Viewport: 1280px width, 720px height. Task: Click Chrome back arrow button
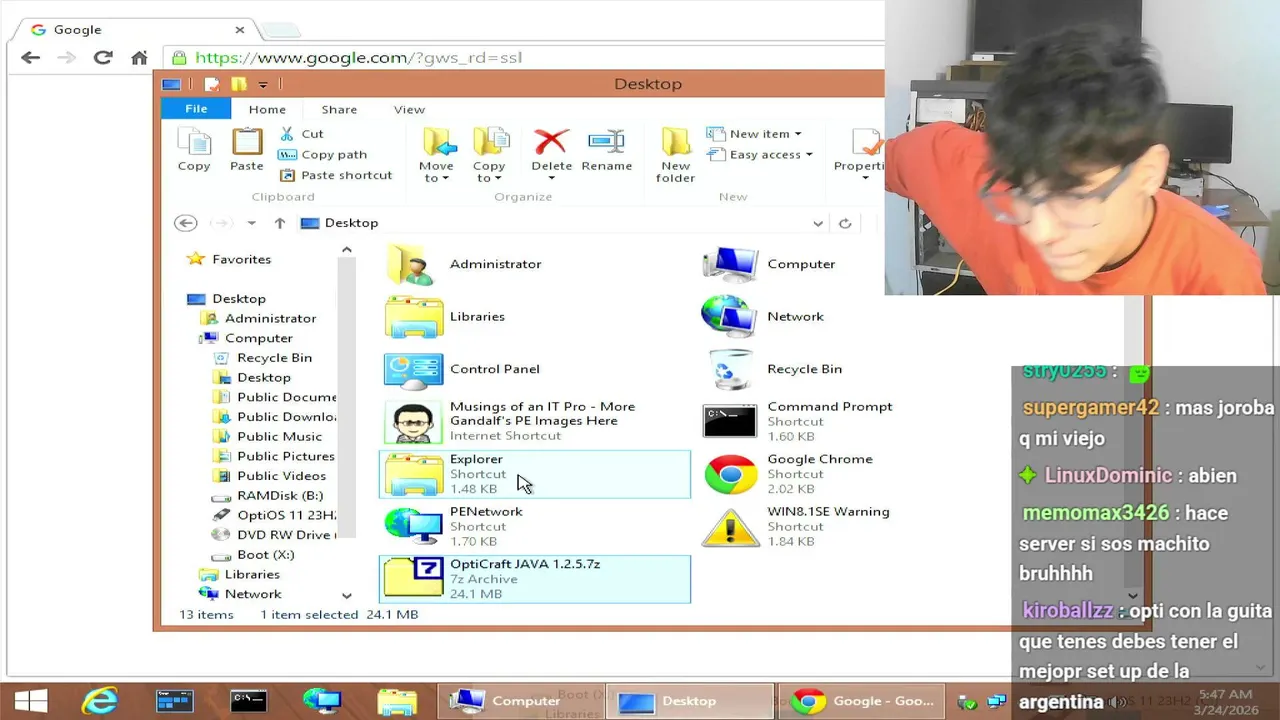click(x=30, y=58)
